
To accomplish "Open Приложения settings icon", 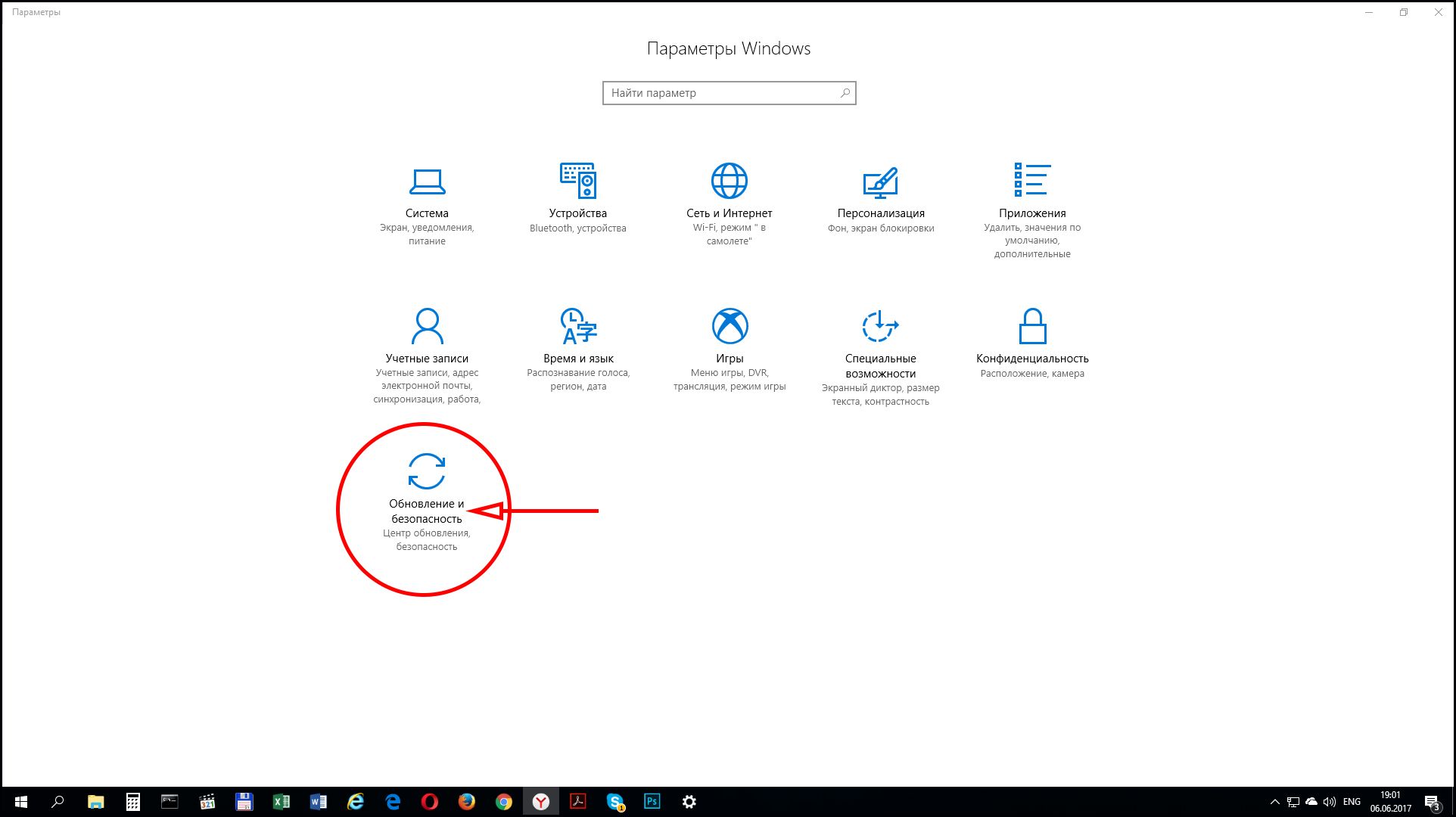I will (1032, 180).
